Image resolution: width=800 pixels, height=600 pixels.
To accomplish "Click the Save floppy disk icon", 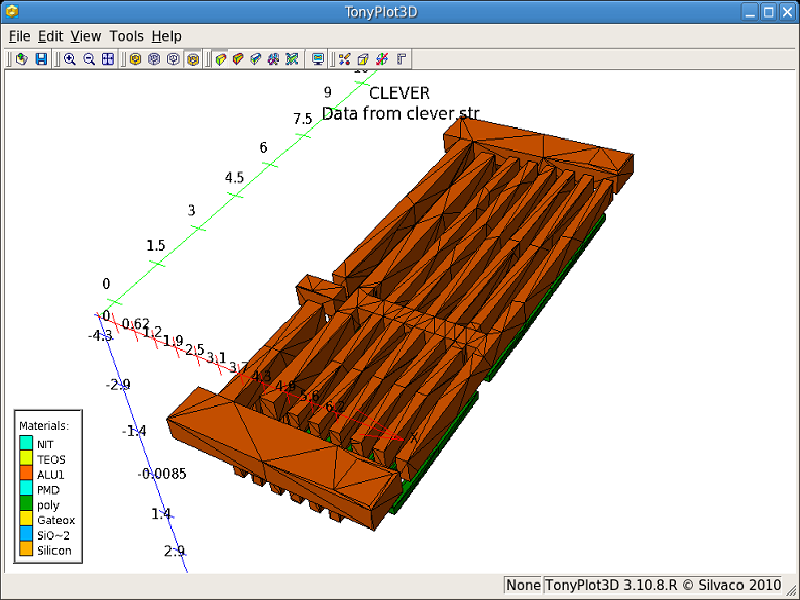I will pyautogui.click(x=41, y=59).
